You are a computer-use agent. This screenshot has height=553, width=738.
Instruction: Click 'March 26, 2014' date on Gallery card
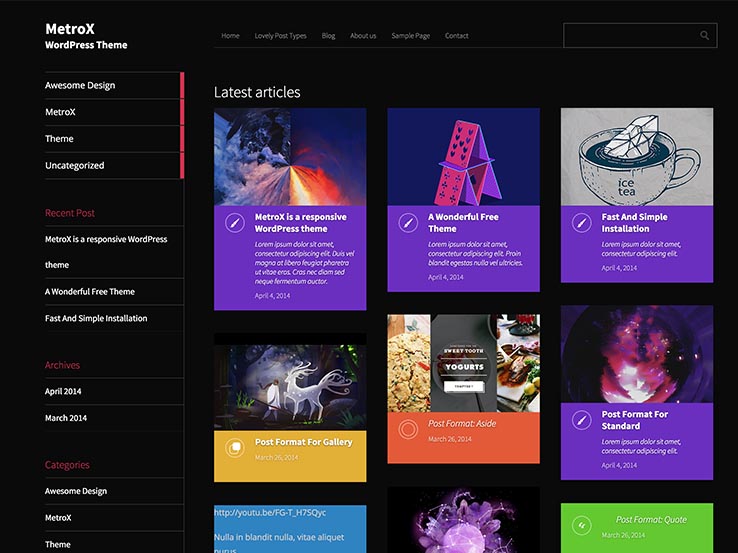click(x=276, y=457)
